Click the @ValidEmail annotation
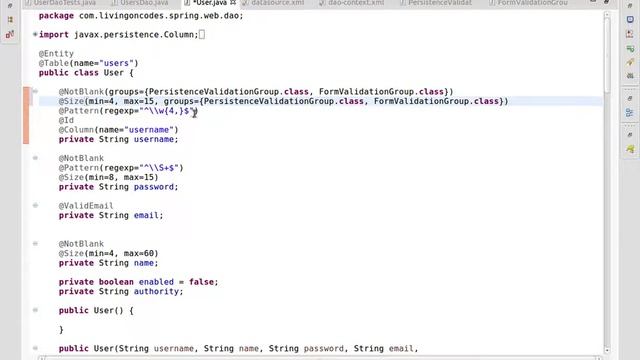This screenshot has width=640, height=360. click(86, 206)
